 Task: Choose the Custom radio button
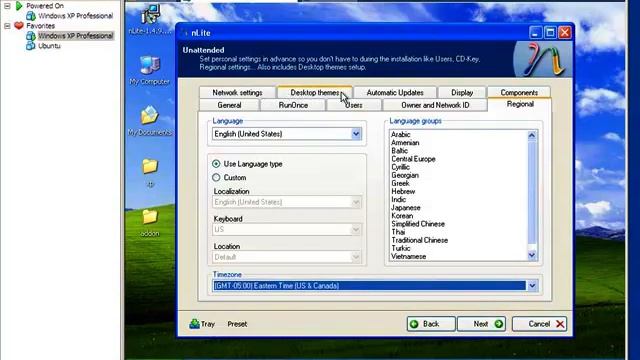(x=216, y=178)
